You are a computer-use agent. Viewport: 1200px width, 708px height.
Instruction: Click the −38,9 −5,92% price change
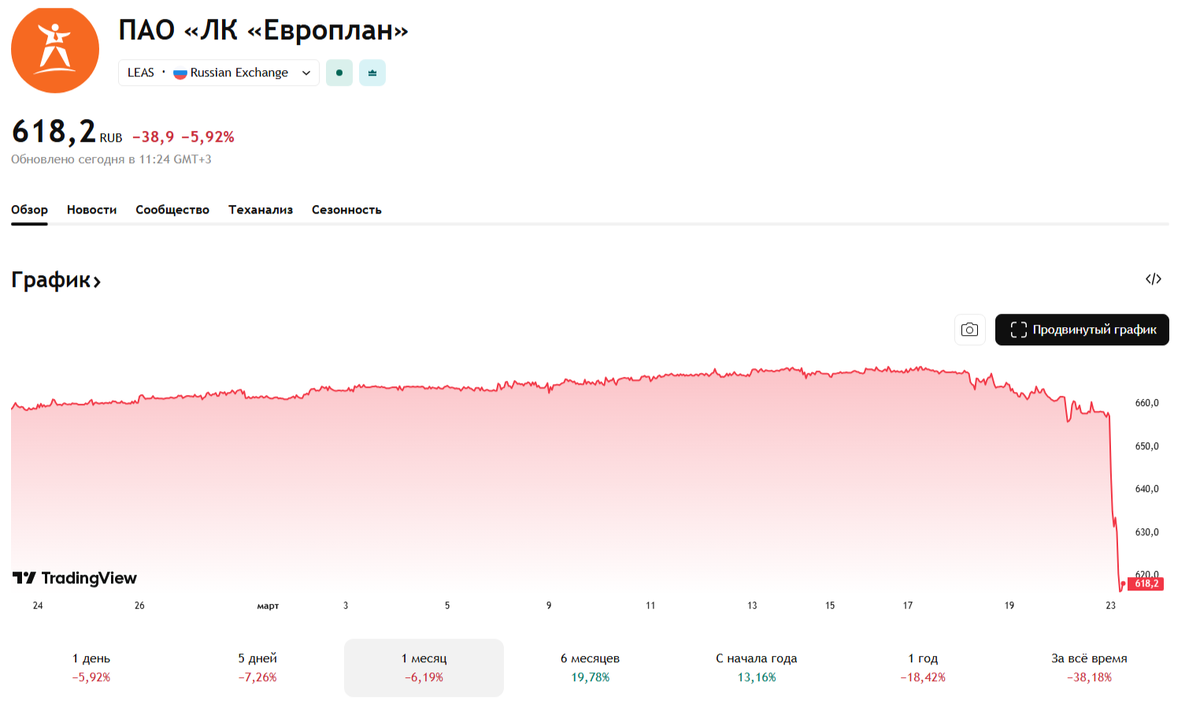pyautogui.click(x=183, y=137)
